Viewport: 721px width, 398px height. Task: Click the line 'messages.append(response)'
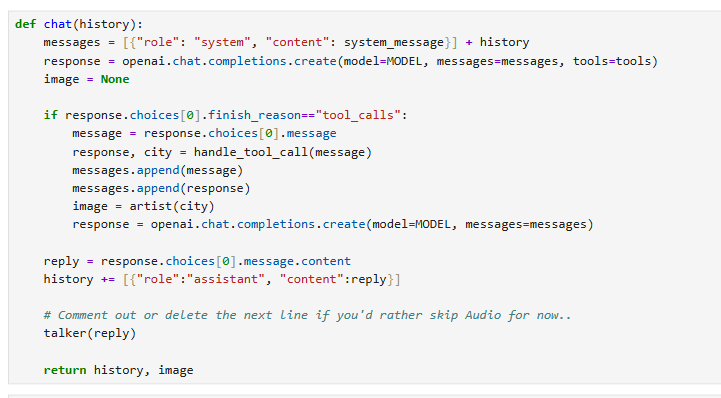(x=161, y=188)
